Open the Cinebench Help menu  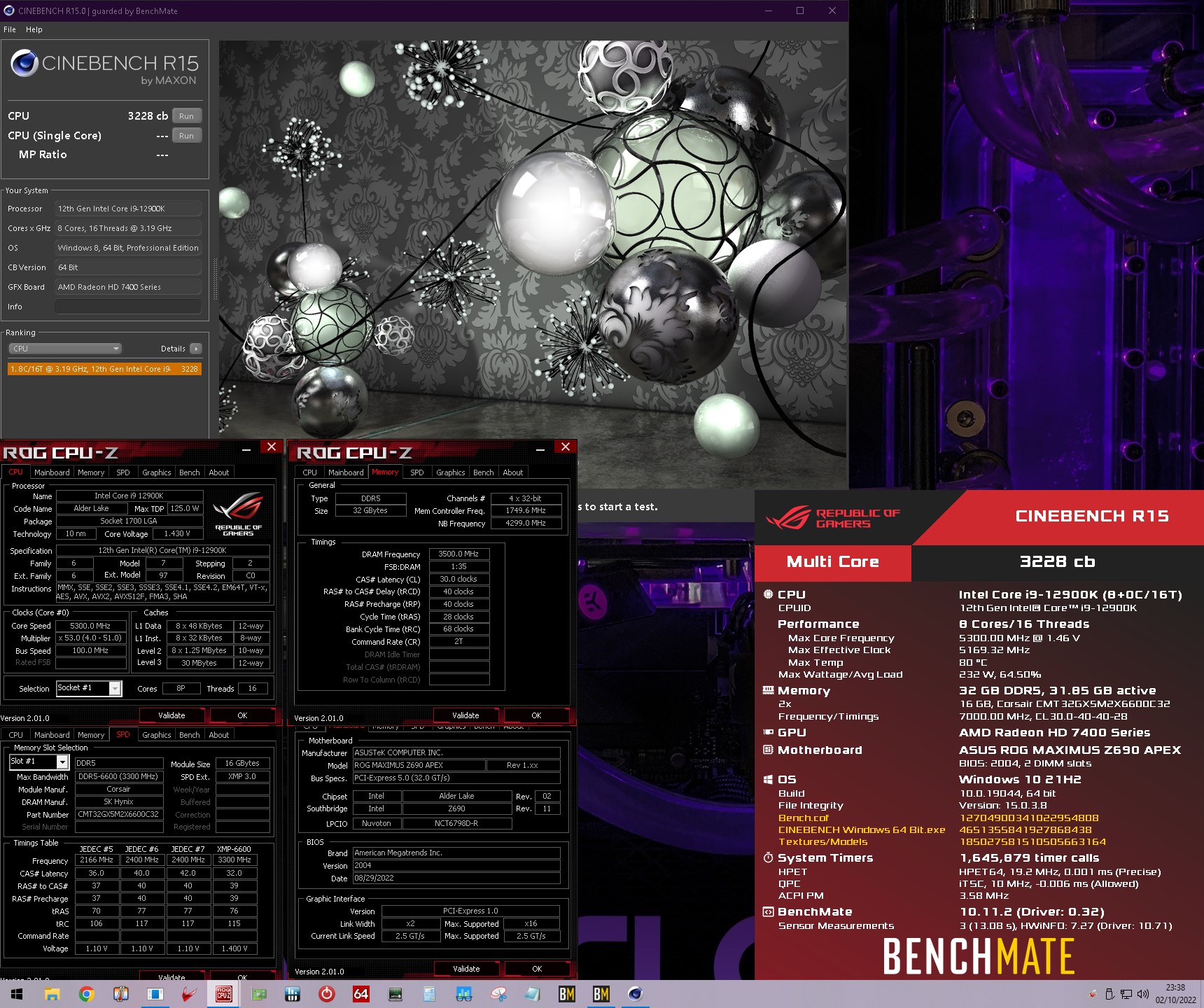point(34,29)
